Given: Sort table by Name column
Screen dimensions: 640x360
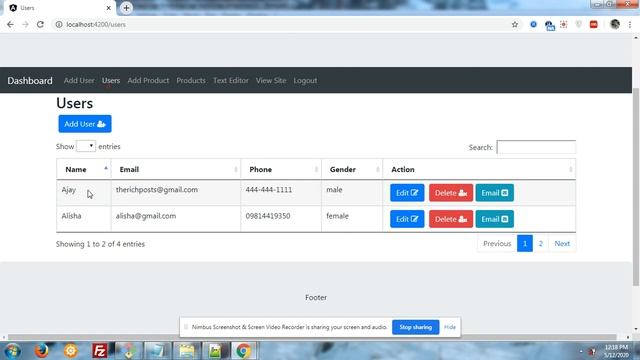Looking at the screenshot, I should pos(84,169).
